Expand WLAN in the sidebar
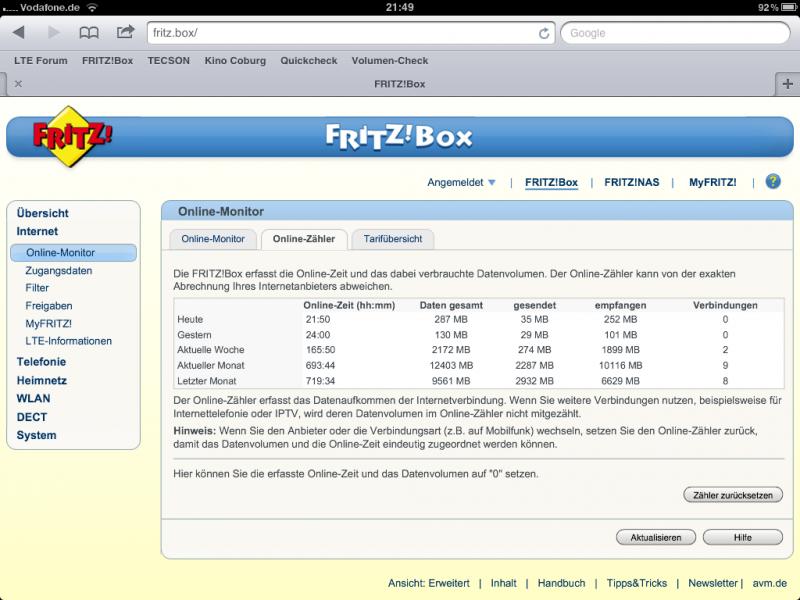800x600 pixels. point(33,398)
